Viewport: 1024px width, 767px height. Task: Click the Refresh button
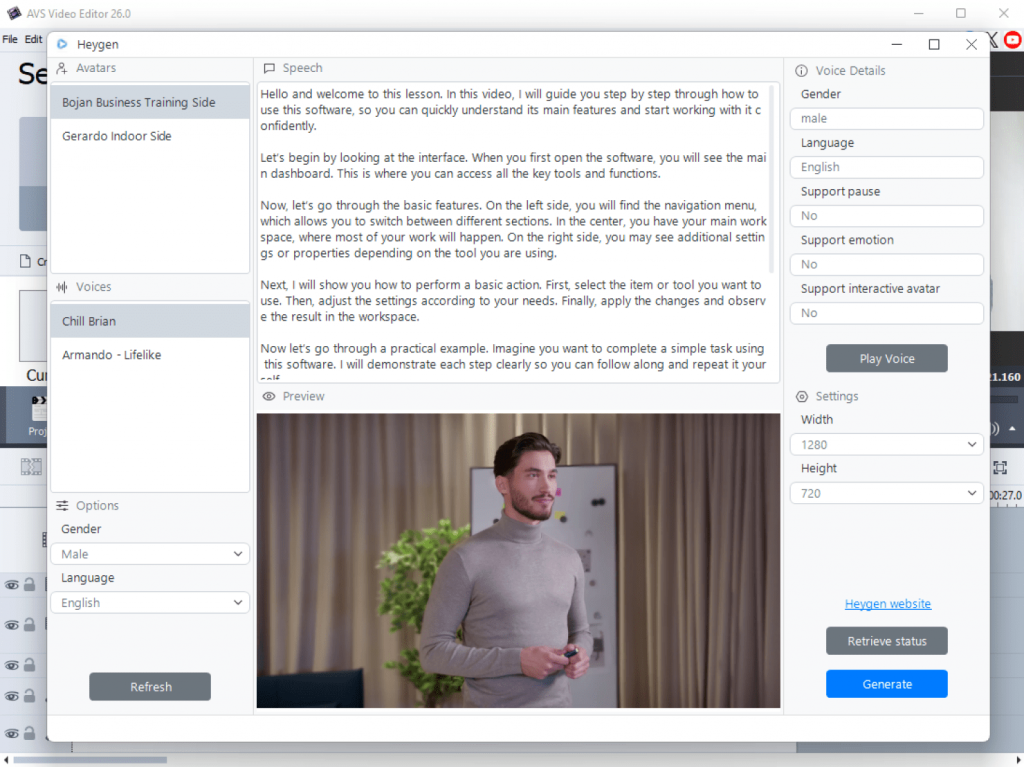(150, 687)
